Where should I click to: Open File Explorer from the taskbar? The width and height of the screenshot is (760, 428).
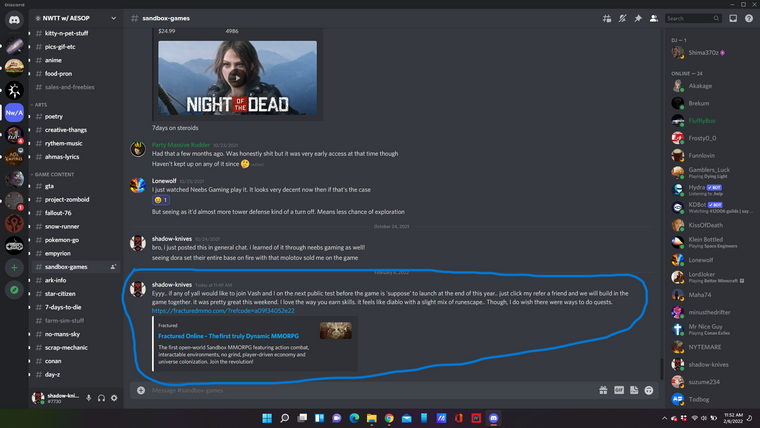[x=372, y=418]
